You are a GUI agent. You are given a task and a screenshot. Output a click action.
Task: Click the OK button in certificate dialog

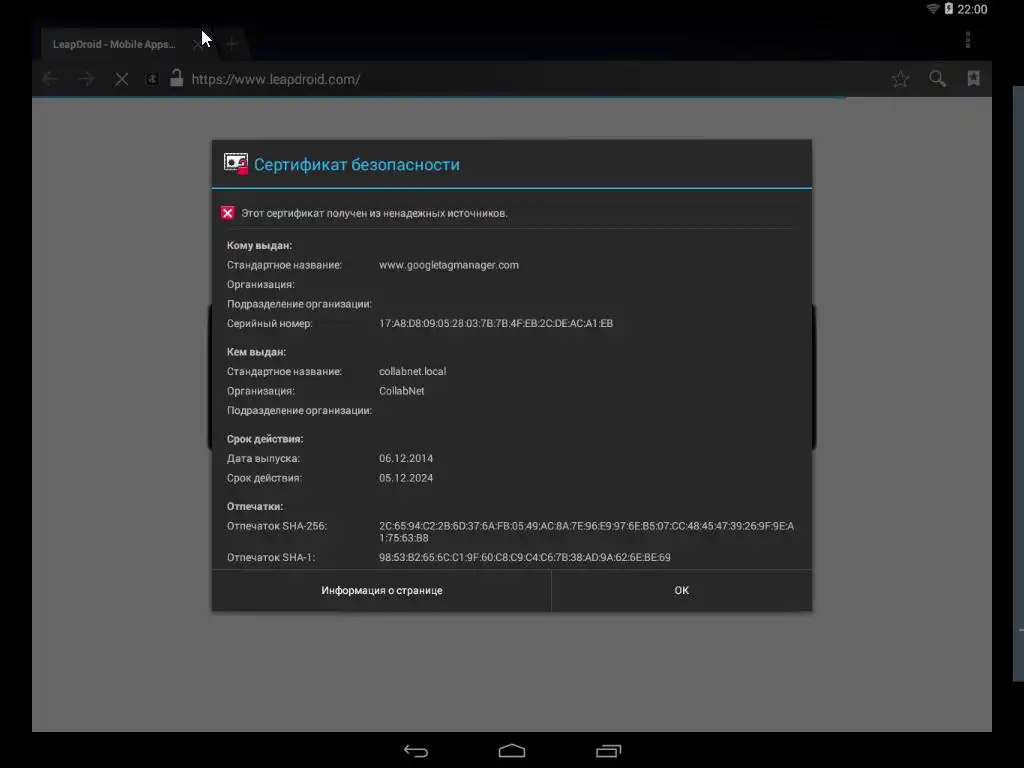click(681, 590)
